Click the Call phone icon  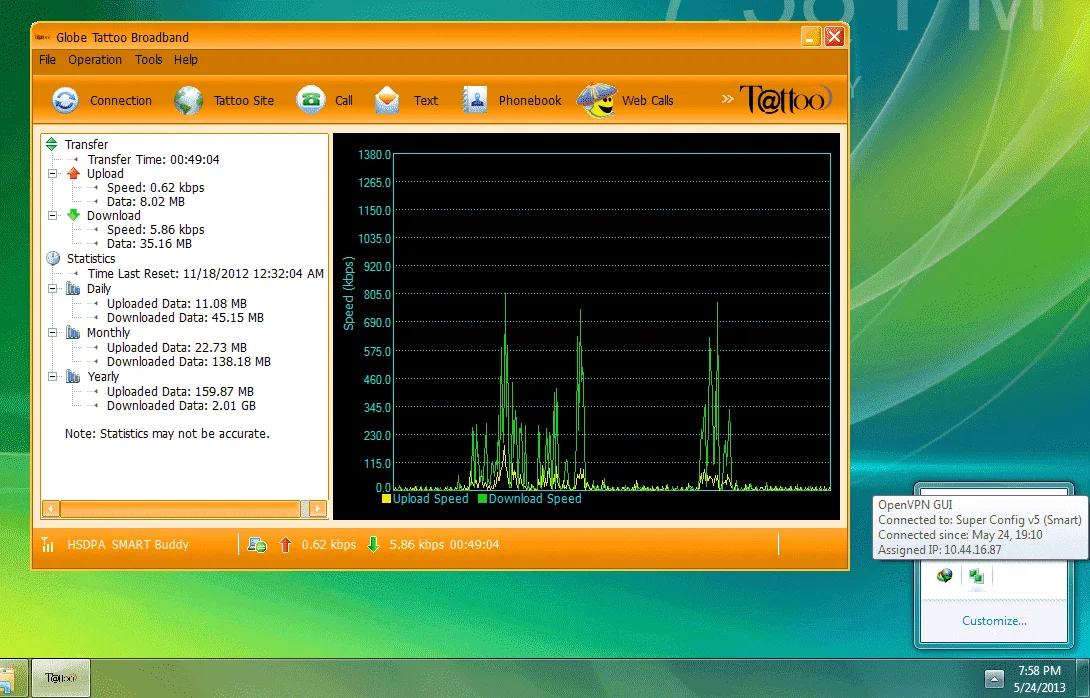pos(311,100)
